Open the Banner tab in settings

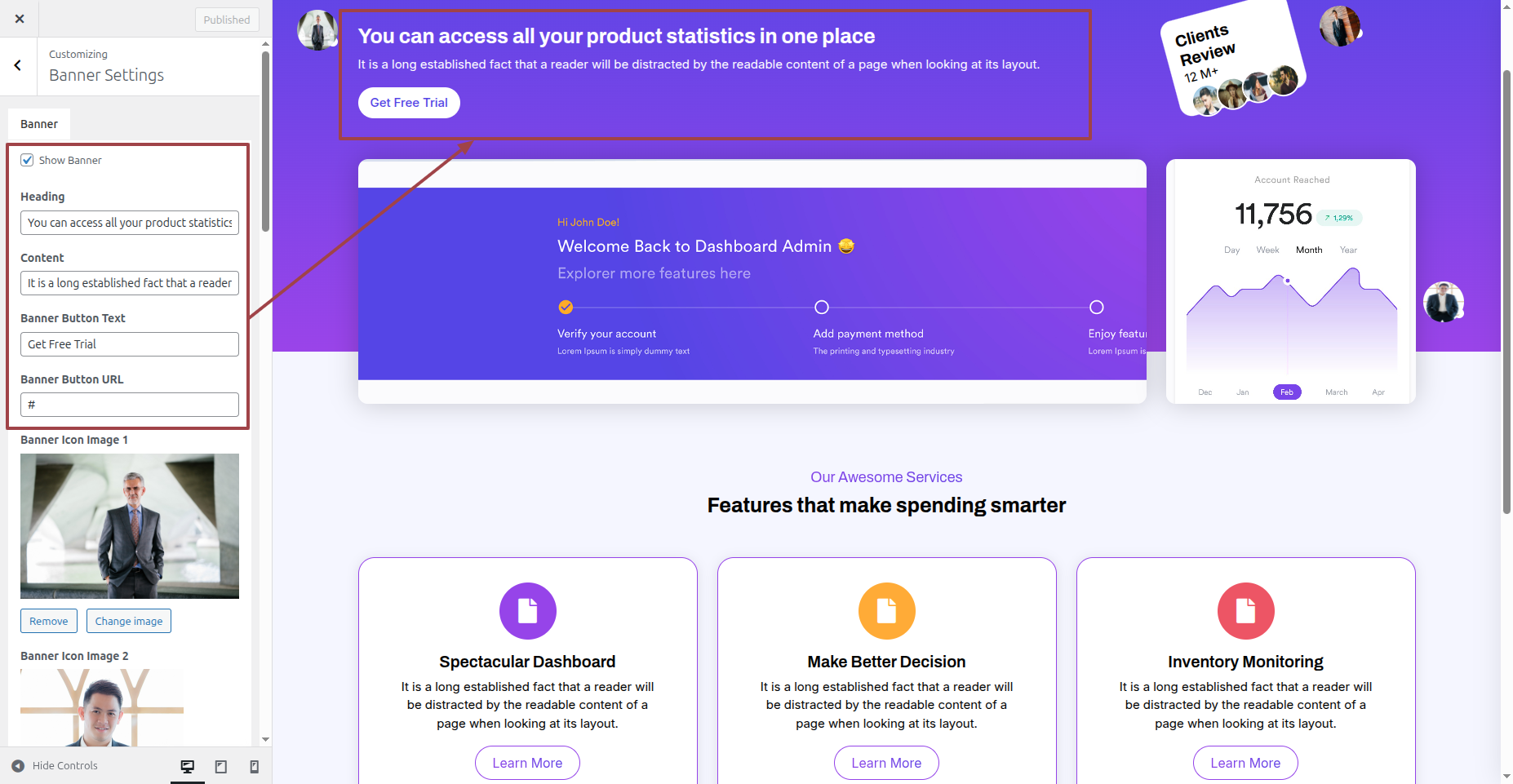39,124
